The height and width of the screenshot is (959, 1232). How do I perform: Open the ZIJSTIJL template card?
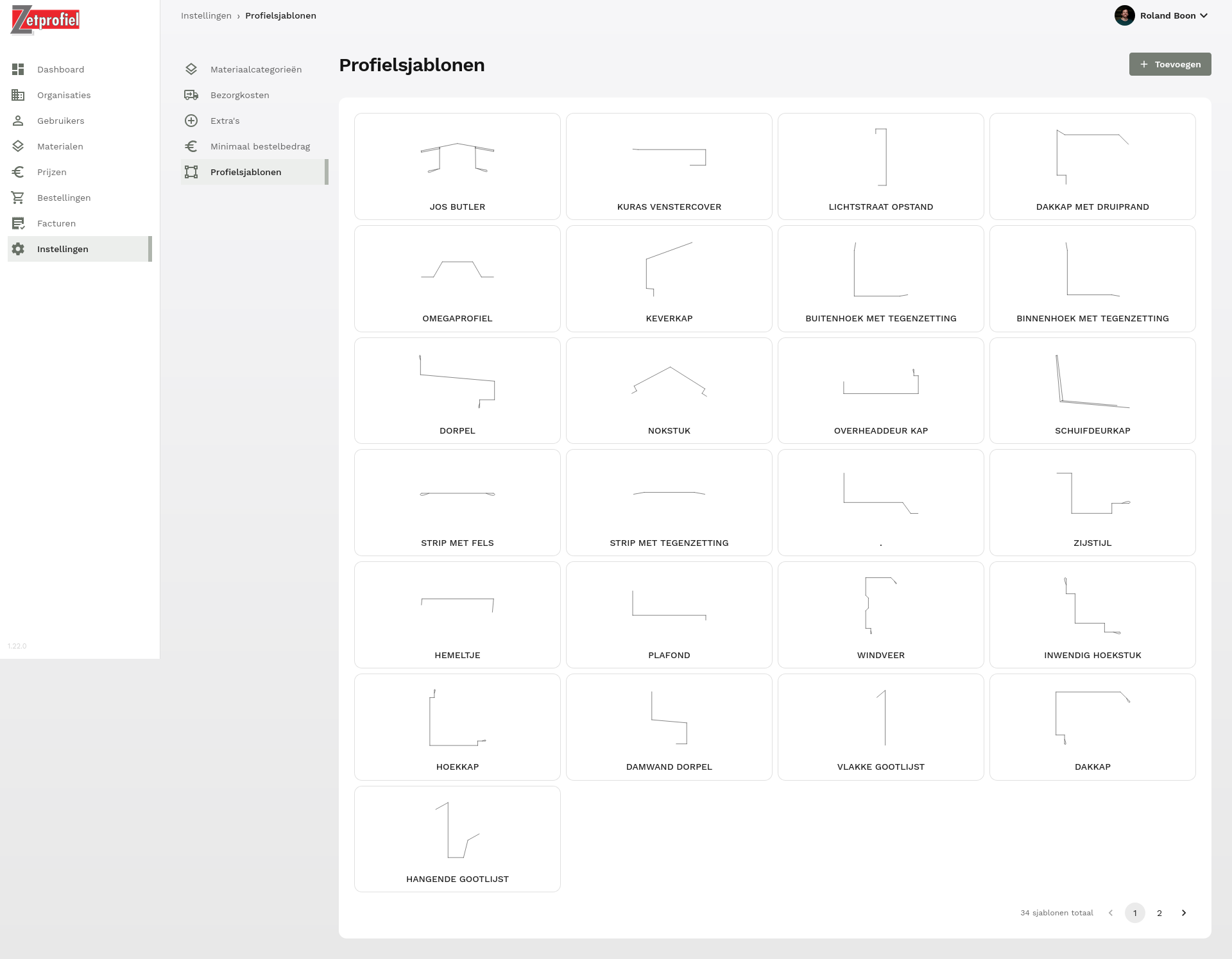click(1093, 502)
